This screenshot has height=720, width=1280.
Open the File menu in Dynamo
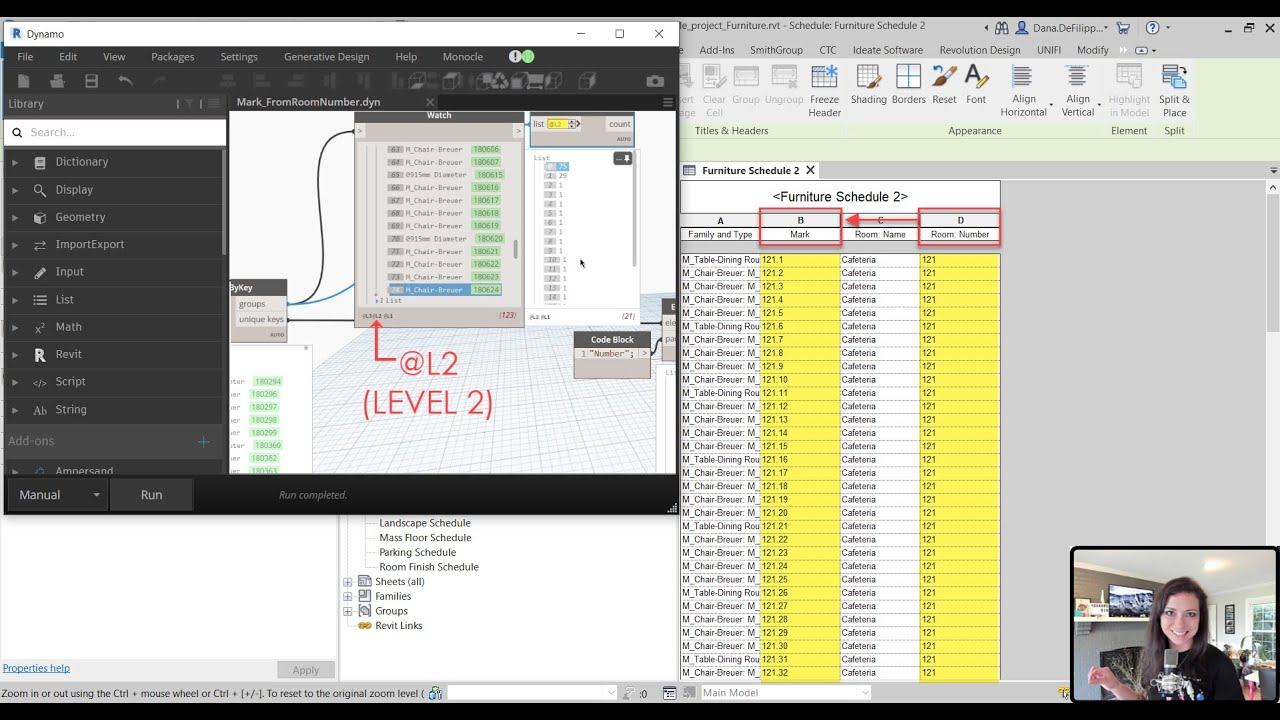pos(25,57)
